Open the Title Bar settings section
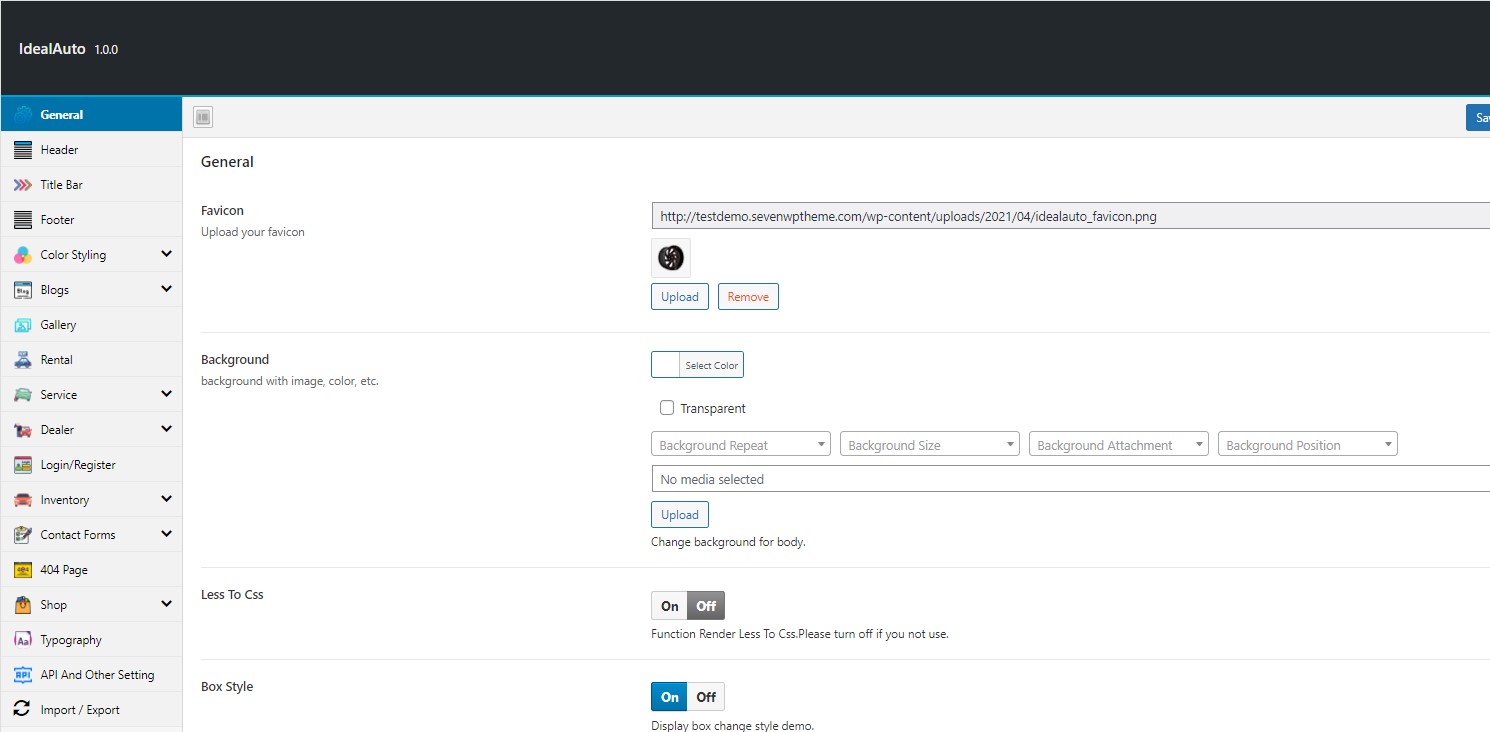The width and height of the screenshot is (1490, 732). (61, 185)
